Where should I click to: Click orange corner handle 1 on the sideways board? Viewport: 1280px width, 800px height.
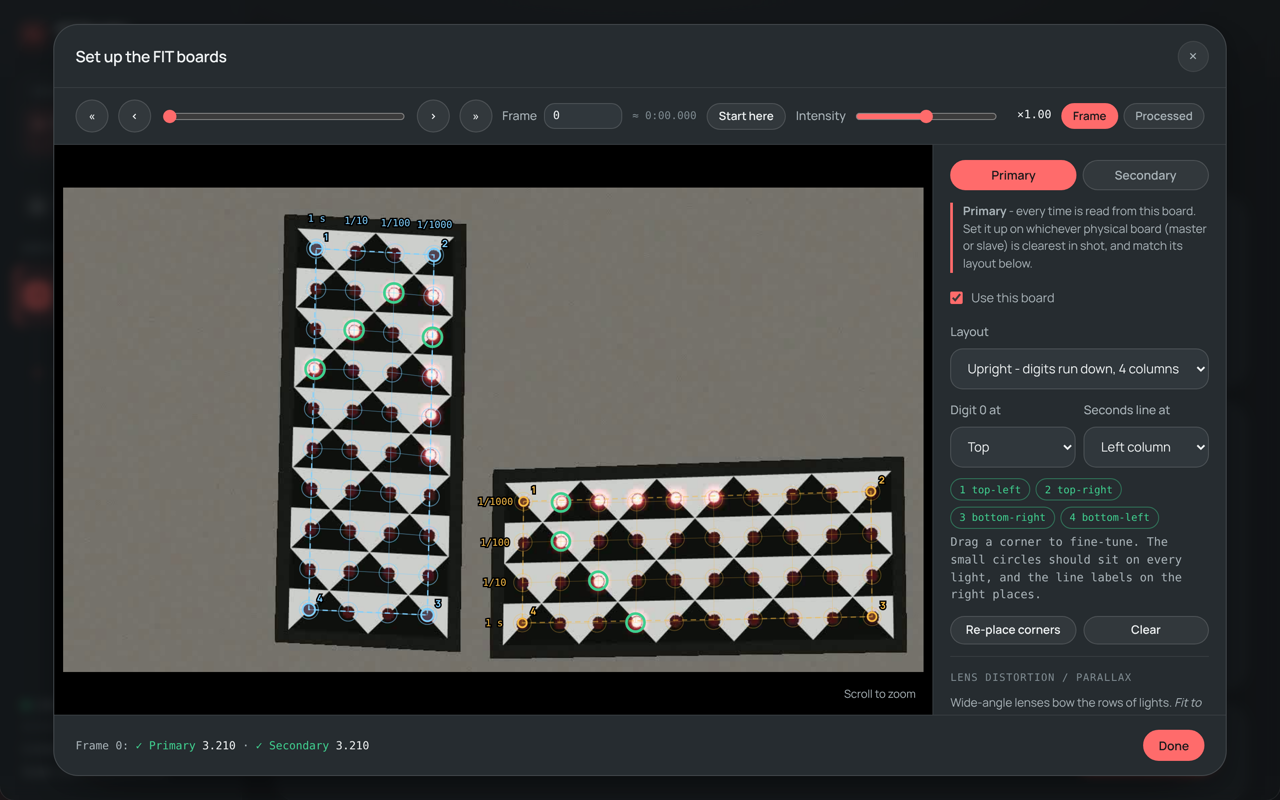[x=523, y=501]
